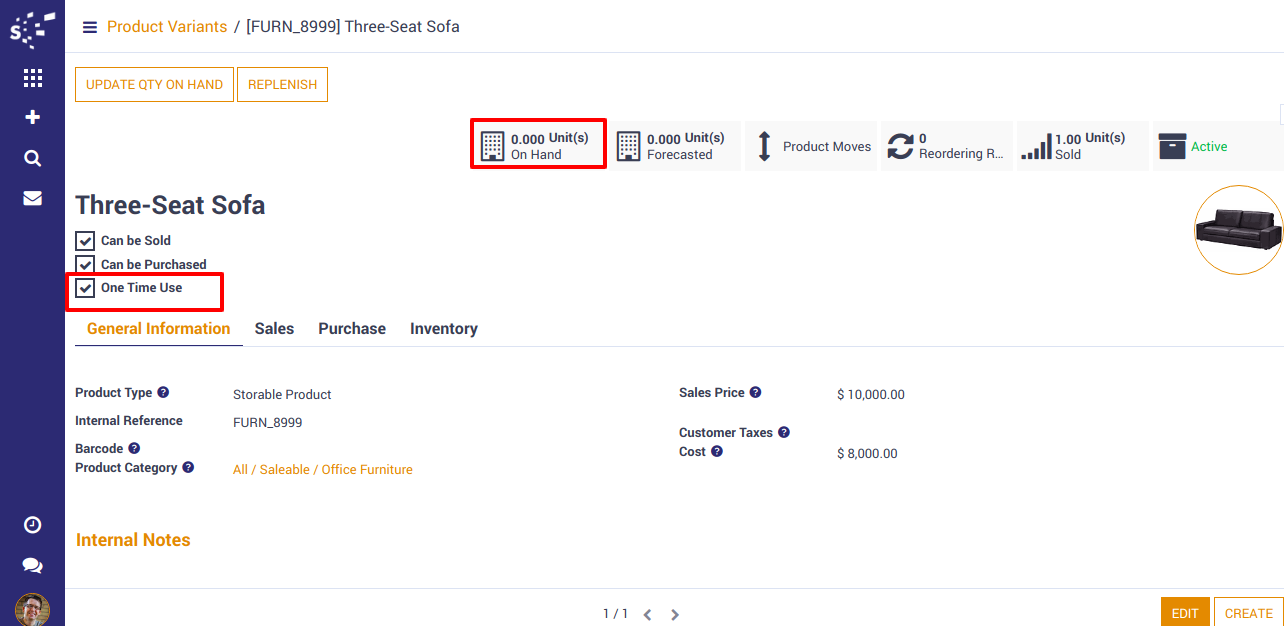Image resolution: width=1284 pixels, height=626 pixels.
Task: Toggle the Can be Purchased checkbox
Action: tap(86, 265)
